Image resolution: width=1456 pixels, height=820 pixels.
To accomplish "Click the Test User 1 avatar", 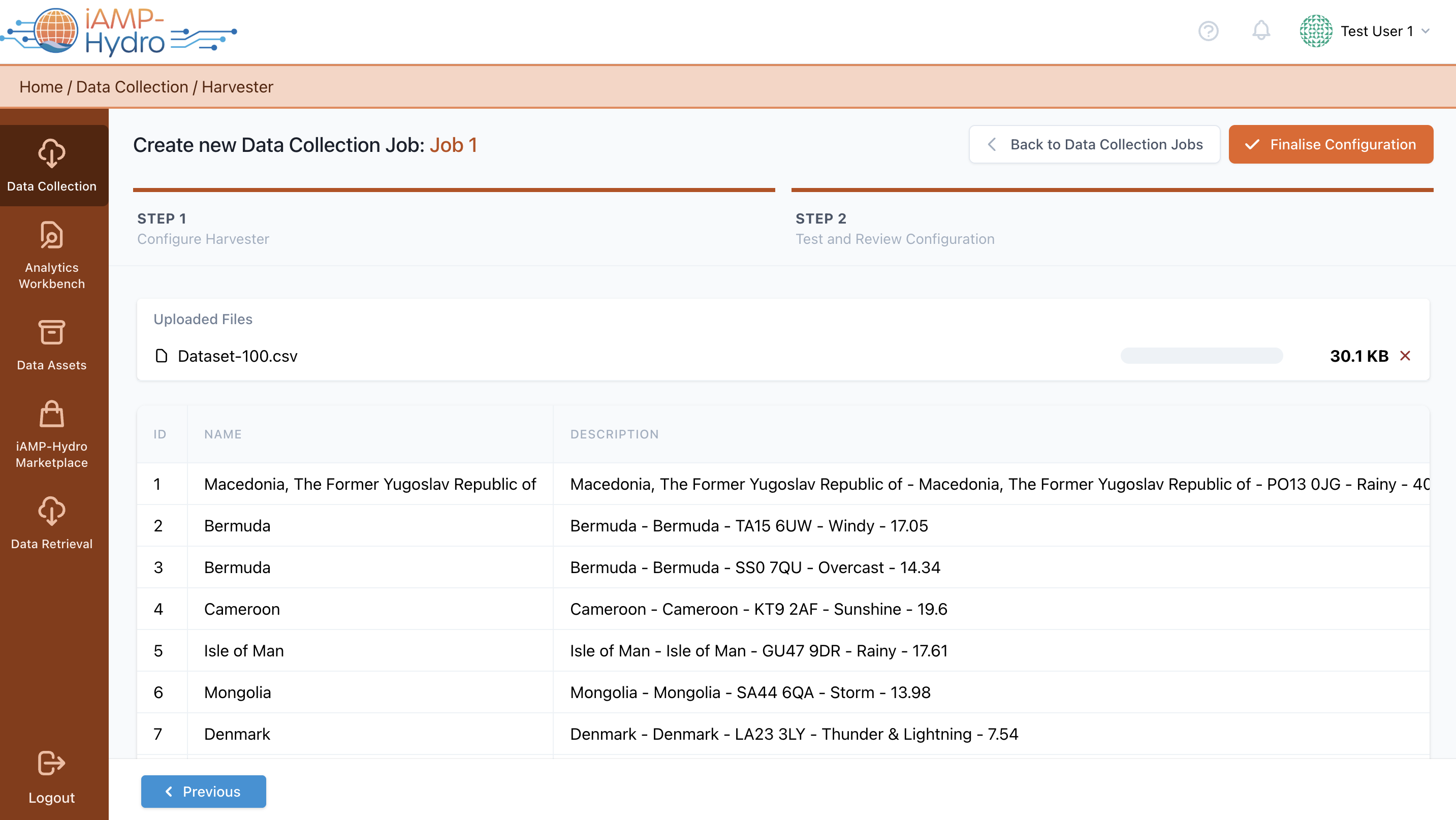I will pos(1316,31).
